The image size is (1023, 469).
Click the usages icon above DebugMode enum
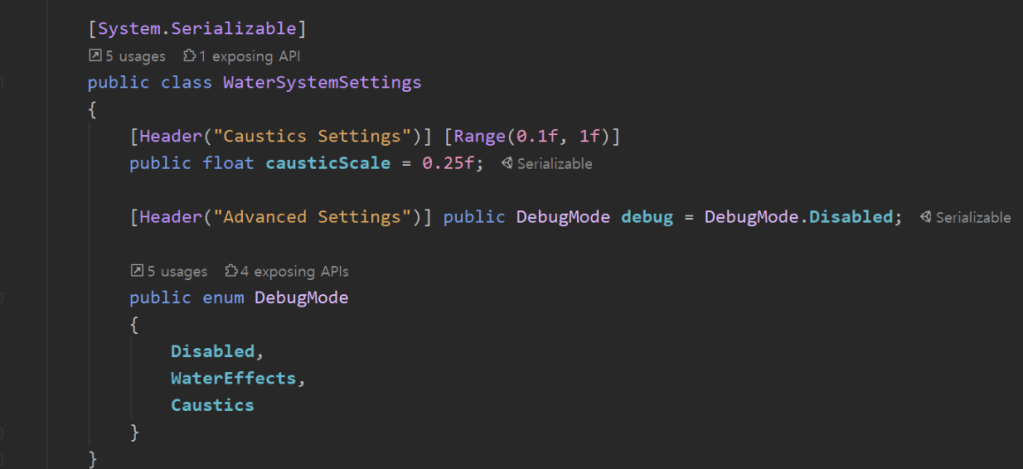137,271
